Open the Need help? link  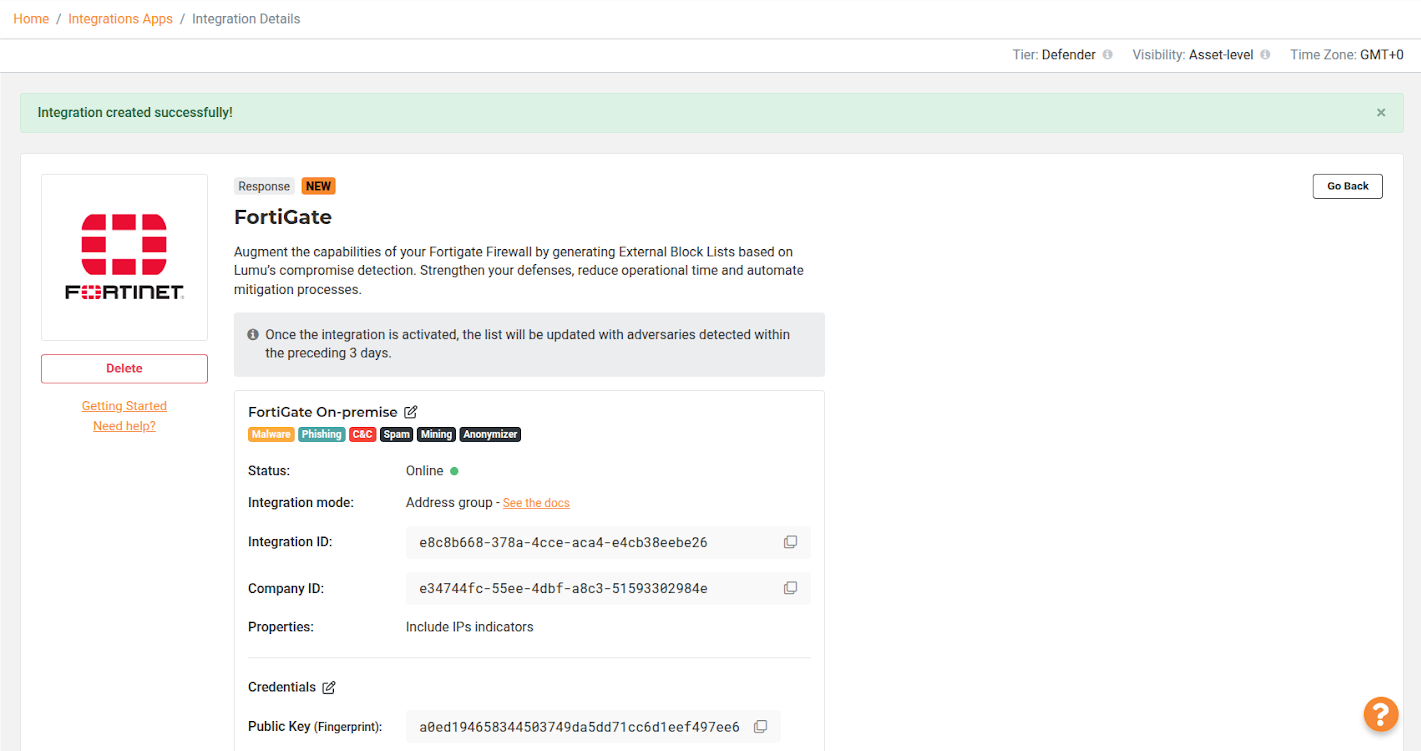[x=124, y=426]
